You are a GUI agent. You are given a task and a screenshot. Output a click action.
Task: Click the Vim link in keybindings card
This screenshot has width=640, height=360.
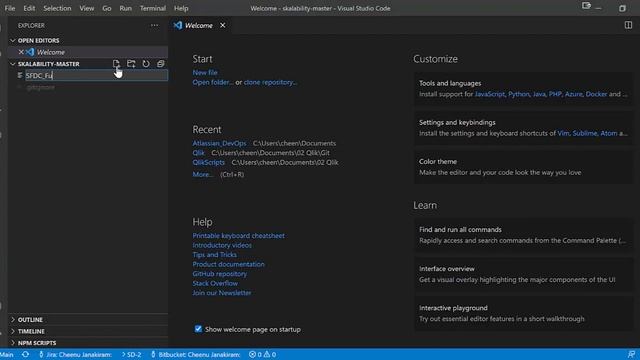563,133
